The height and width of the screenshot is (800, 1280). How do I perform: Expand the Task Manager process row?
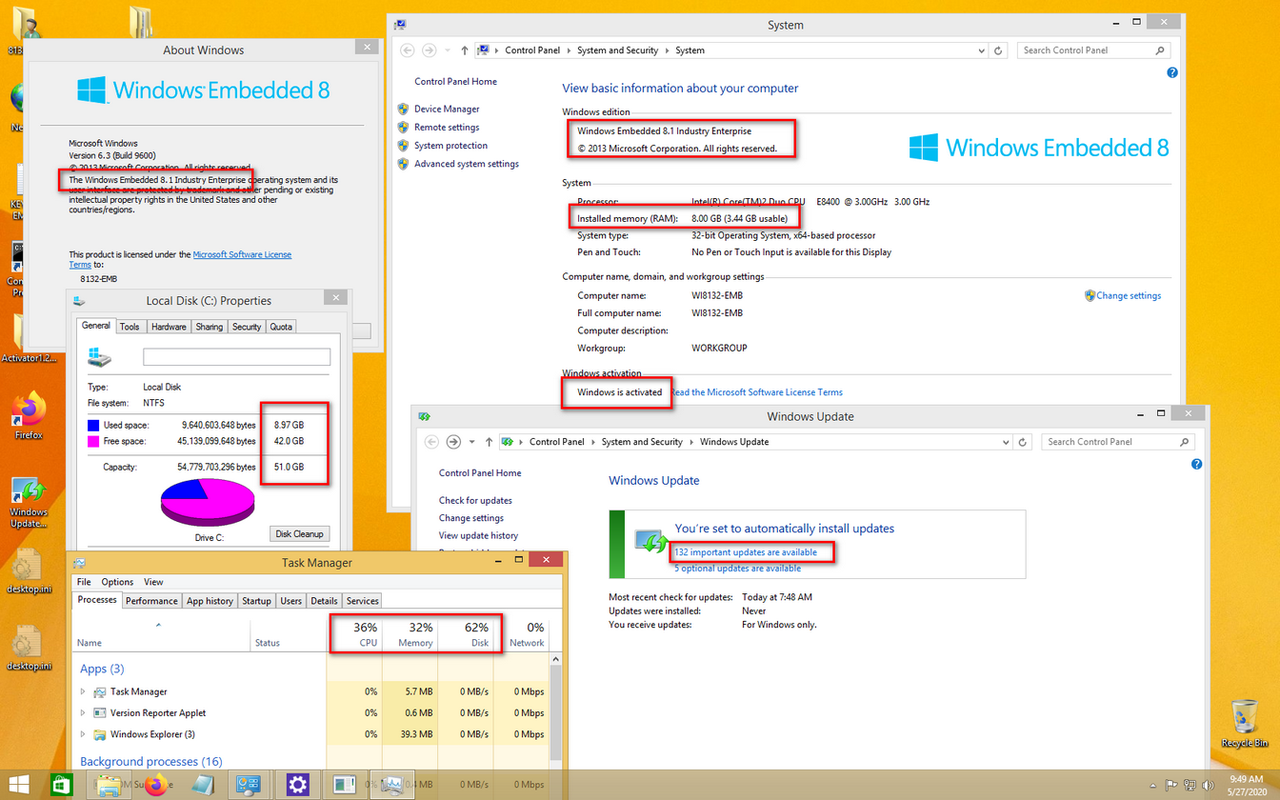click(83, 692)
